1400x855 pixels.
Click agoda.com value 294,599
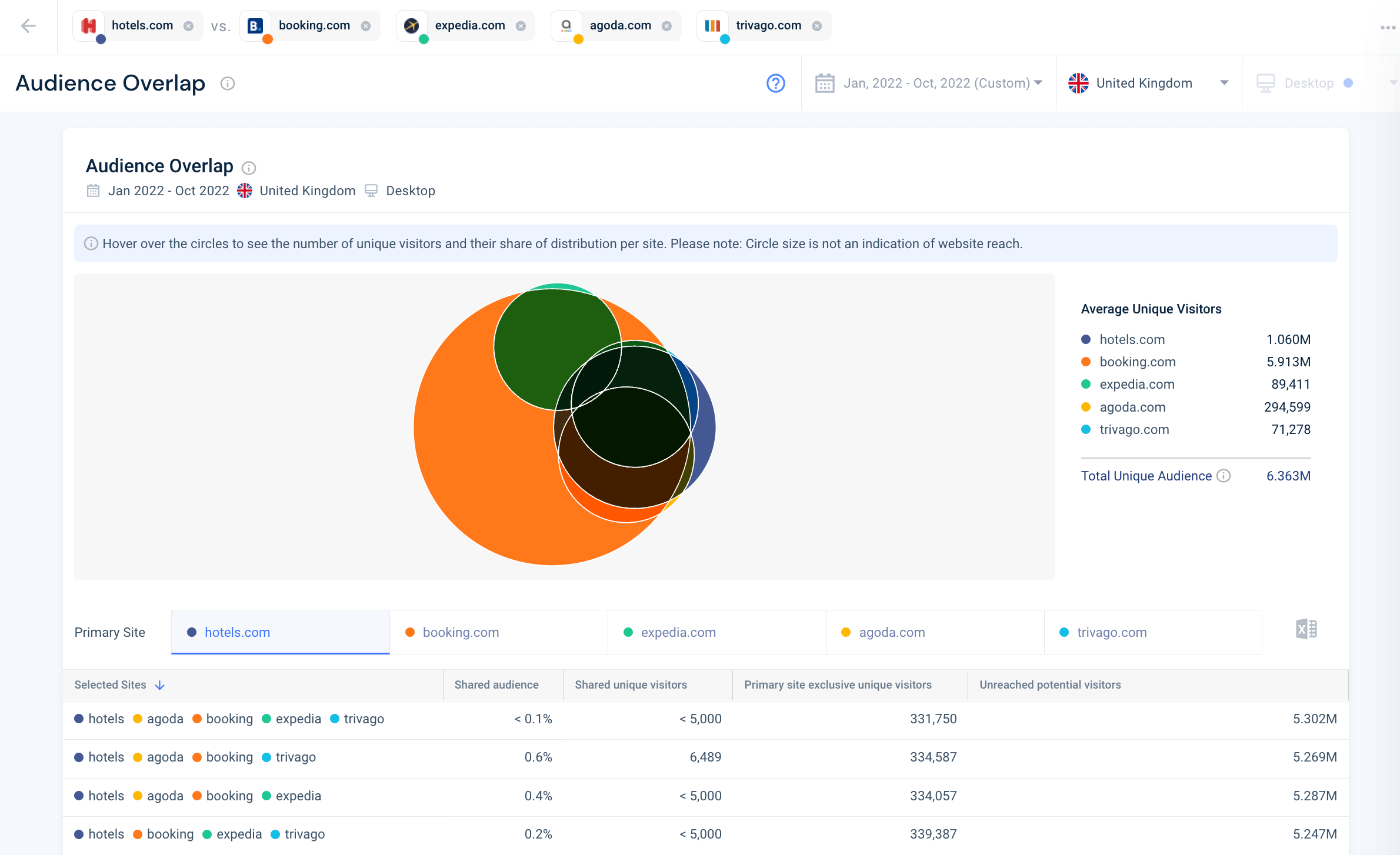(1287, 407)
